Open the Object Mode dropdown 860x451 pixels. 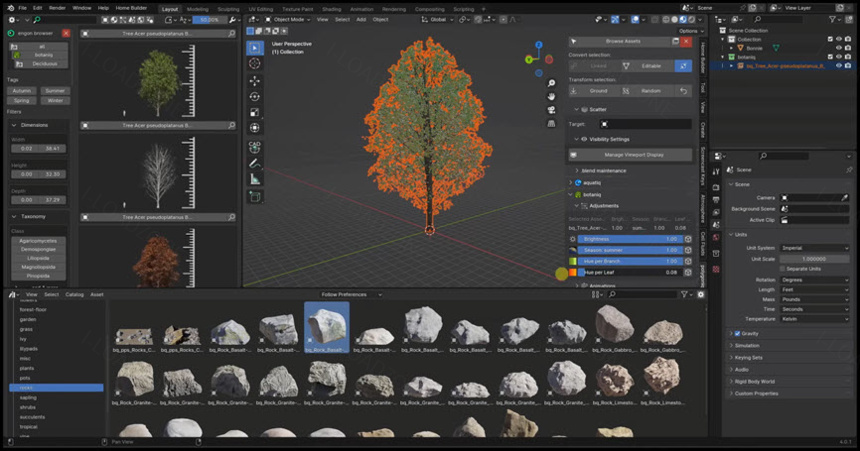point(287,20)
